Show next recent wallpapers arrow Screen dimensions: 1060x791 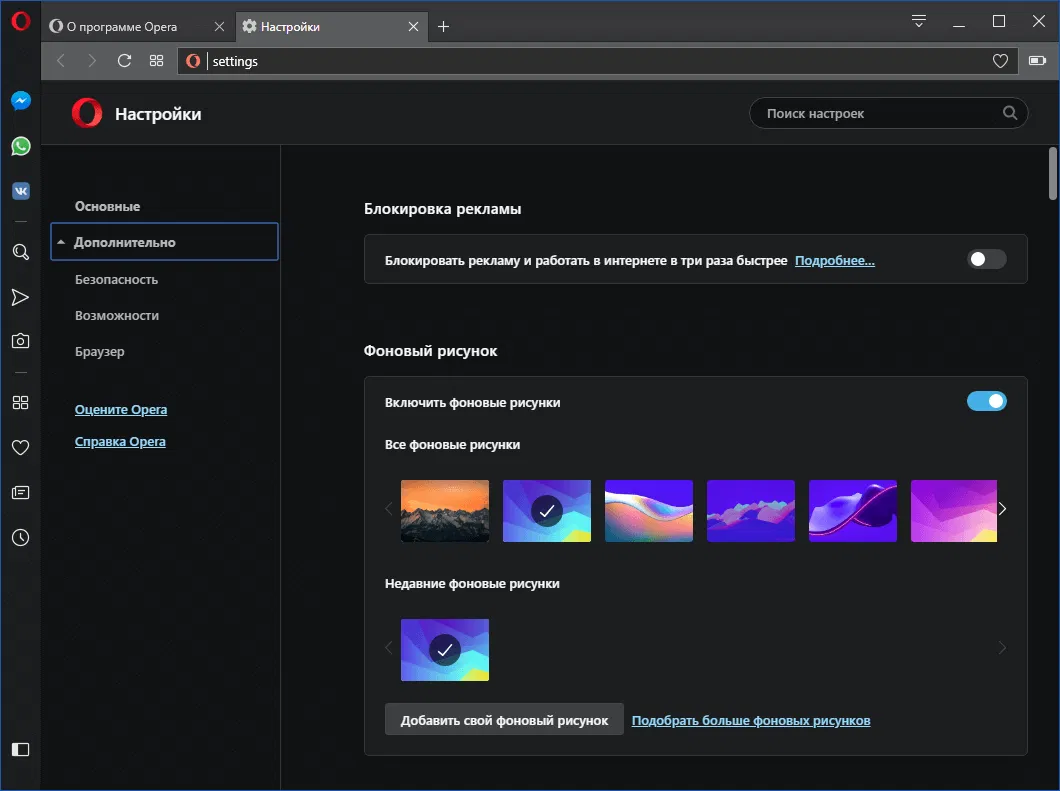(x=1003, y=648)
